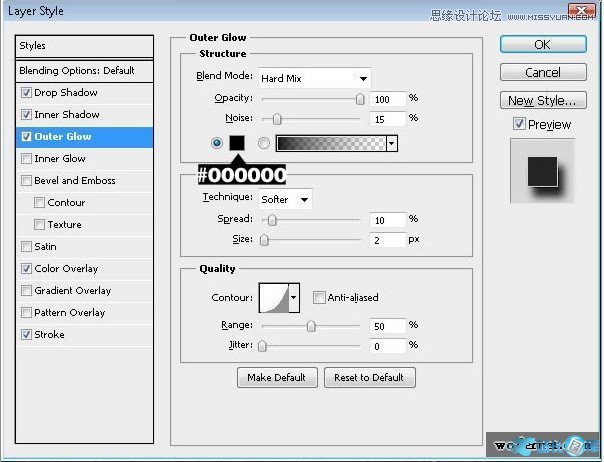Open the Blend Mode dropdown
The height and width of the screenshot is (462, 604).
coord(313,78)
